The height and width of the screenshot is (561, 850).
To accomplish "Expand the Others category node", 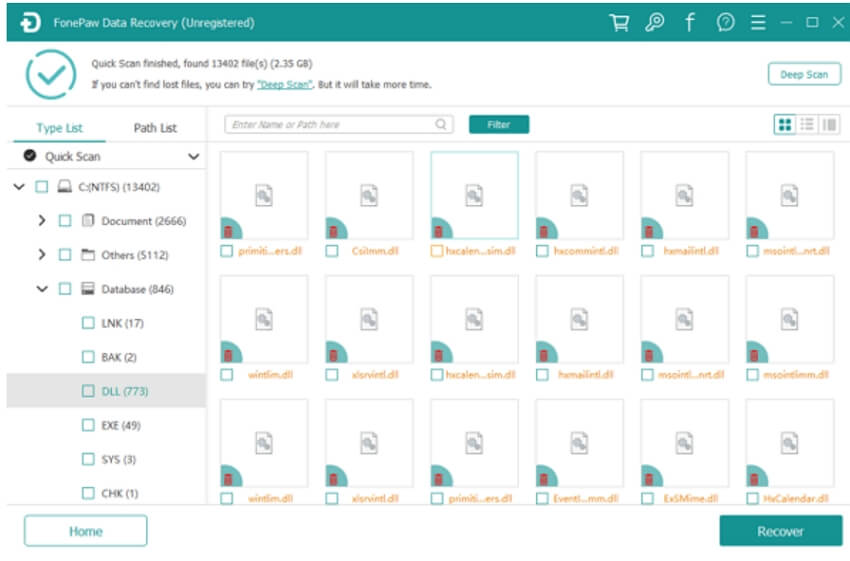I will [x=42, y=254].
